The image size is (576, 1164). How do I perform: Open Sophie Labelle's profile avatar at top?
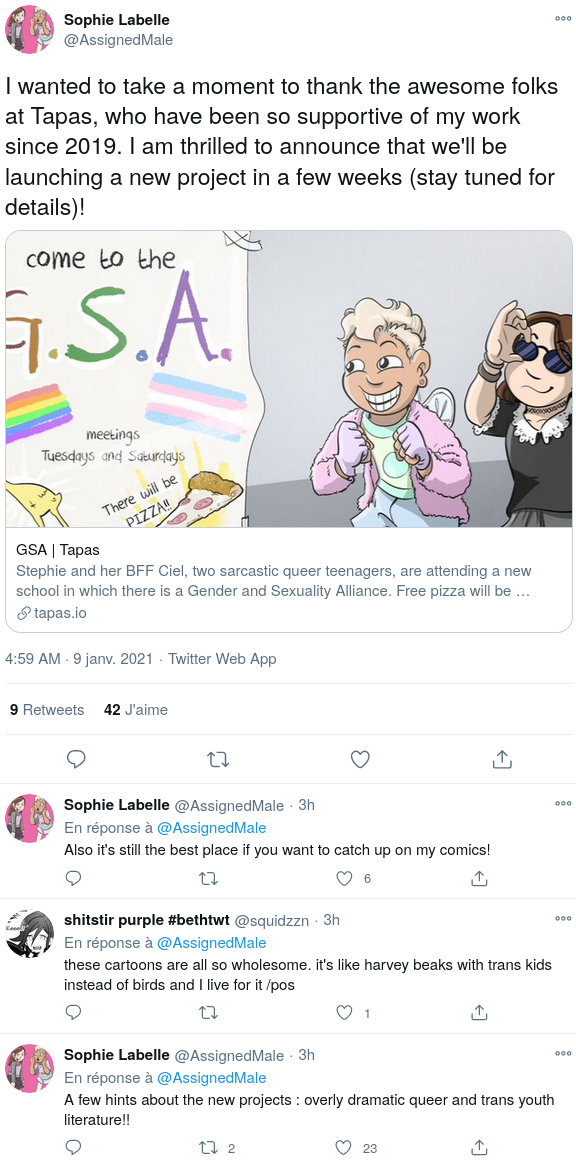pyautogui.click(x=30, y=29)
